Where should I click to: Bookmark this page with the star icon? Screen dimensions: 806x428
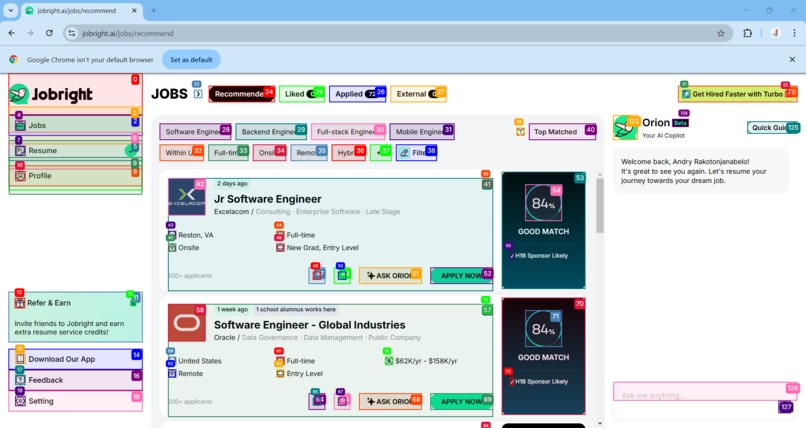coord(721,33)
